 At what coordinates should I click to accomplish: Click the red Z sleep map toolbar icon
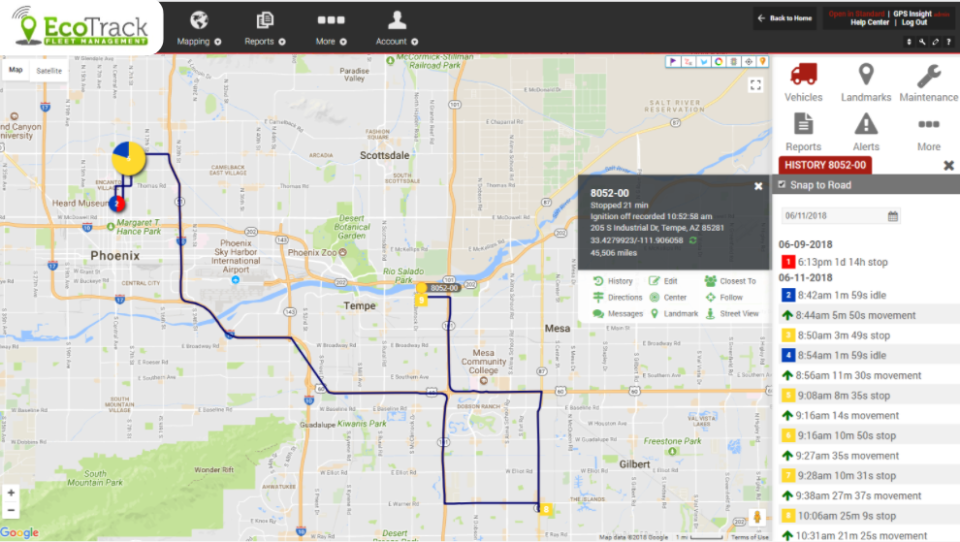(x=688, y=62)
